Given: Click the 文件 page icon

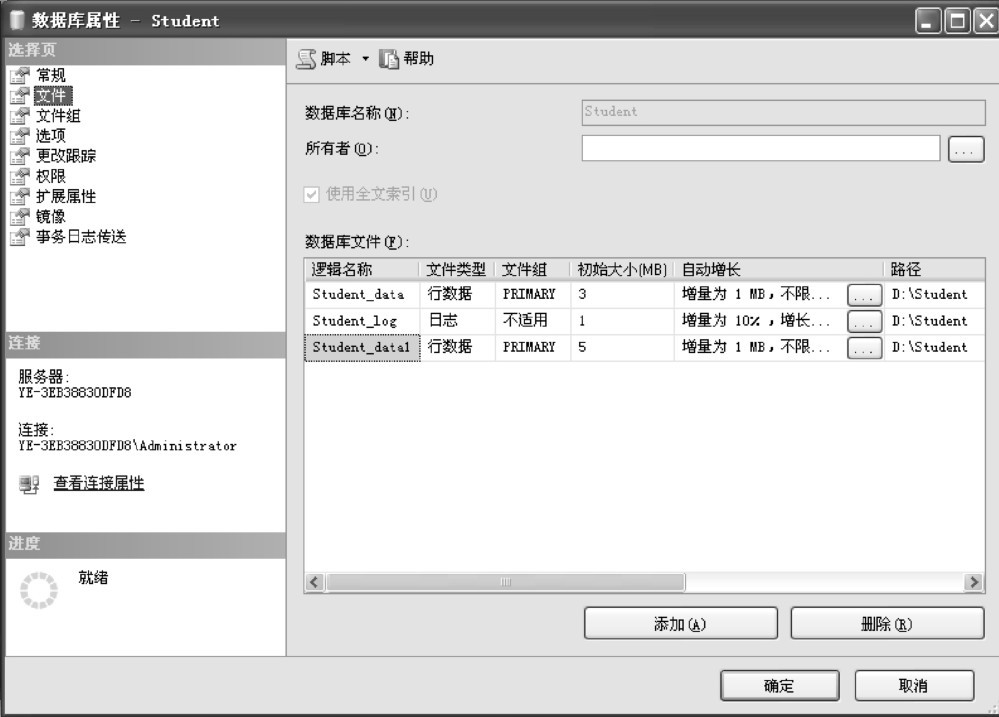Looking at the screenshot, I should point(20,96).
